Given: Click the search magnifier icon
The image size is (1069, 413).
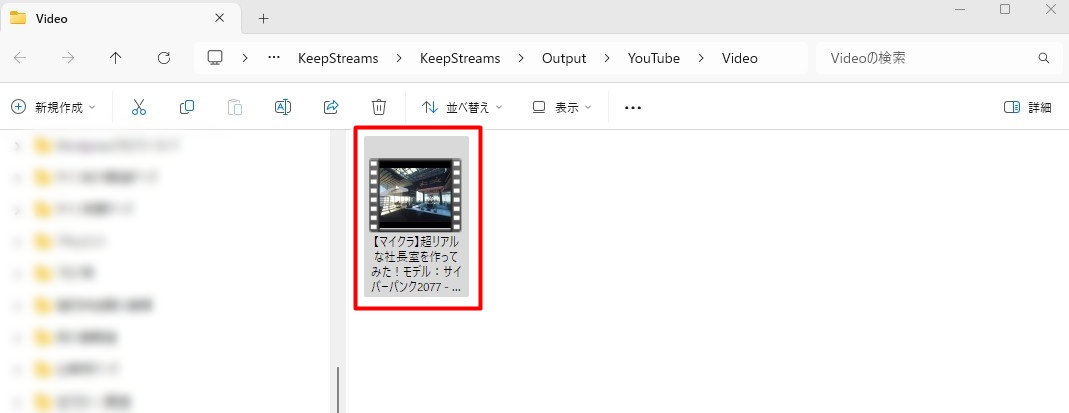Looking at the screenshot, I should point(1044,58).
